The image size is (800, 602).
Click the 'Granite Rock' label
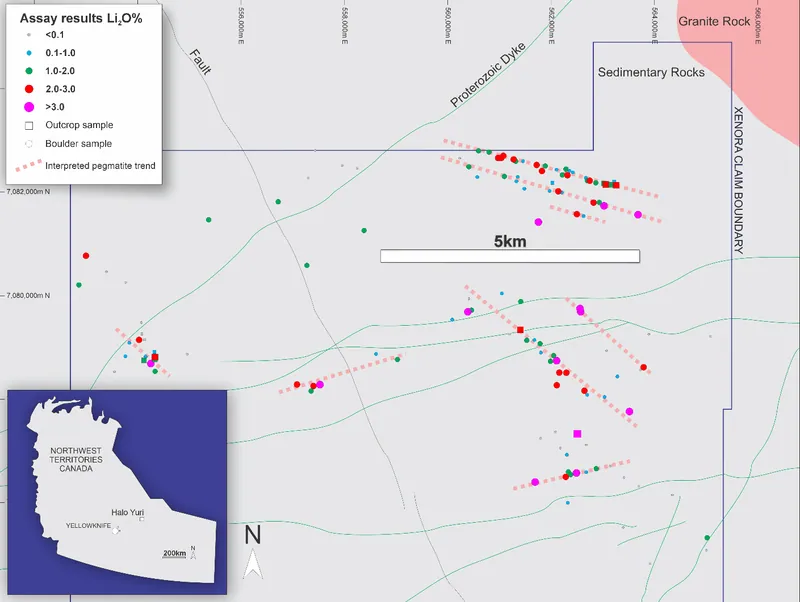point(714,21)
